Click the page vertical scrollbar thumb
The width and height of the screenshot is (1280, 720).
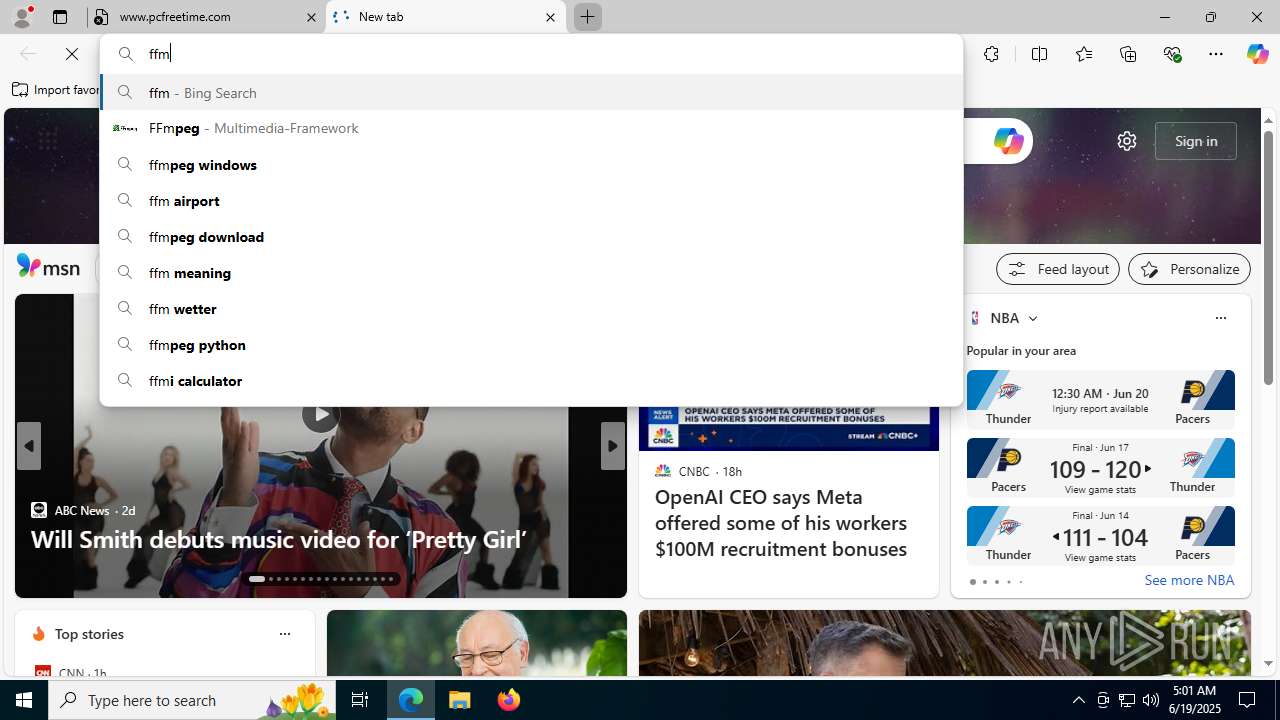click(1268, 257)
